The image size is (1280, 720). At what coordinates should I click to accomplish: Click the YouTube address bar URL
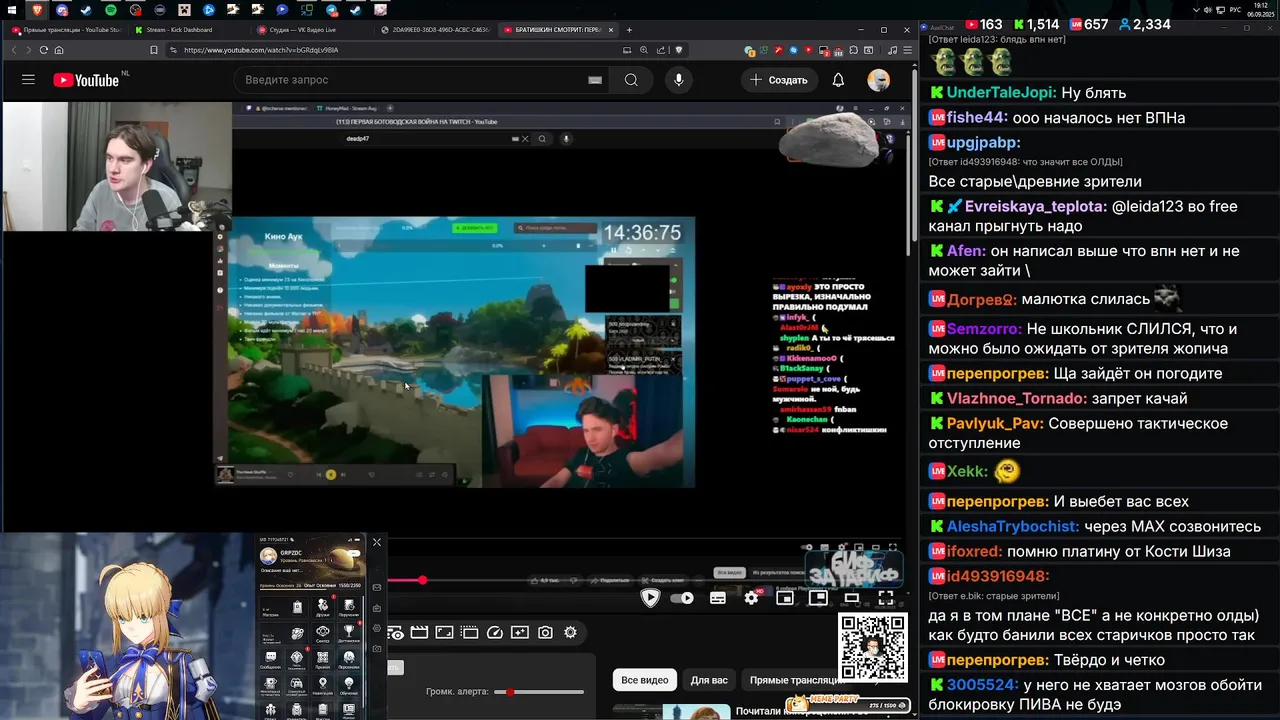click(x=261, y=50)
